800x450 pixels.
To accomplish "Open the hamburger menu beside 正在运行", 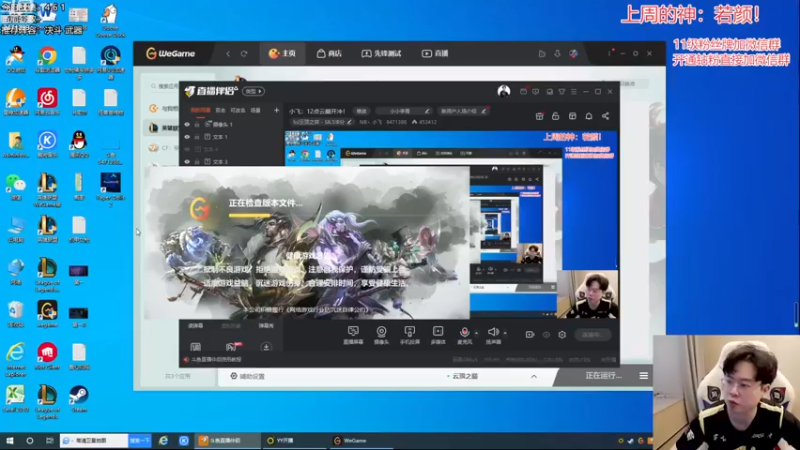I will (x=643, y=376).
